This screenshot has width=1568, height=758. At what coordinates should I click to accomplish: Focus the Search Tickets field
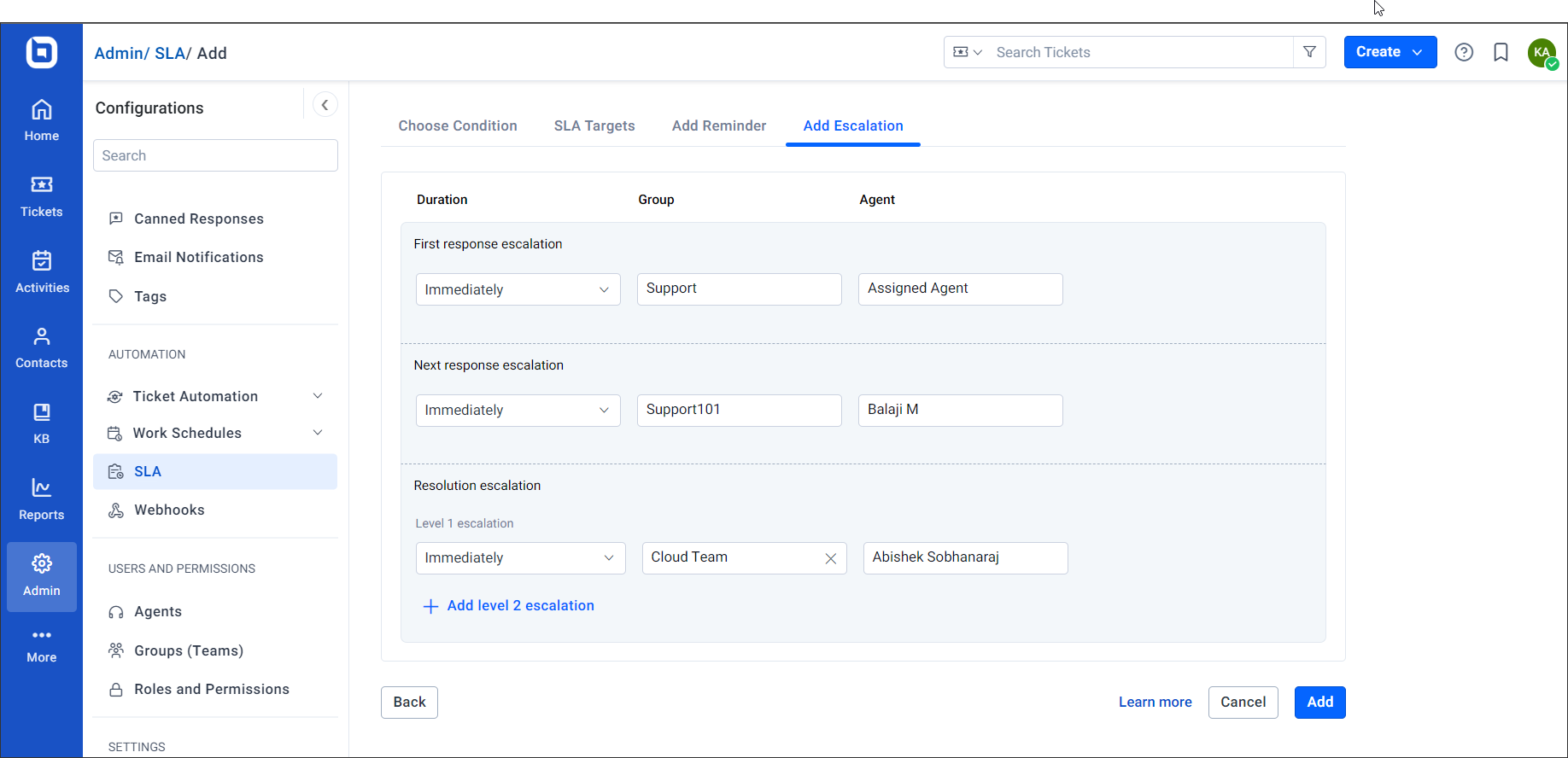[x=1141, y=52]
